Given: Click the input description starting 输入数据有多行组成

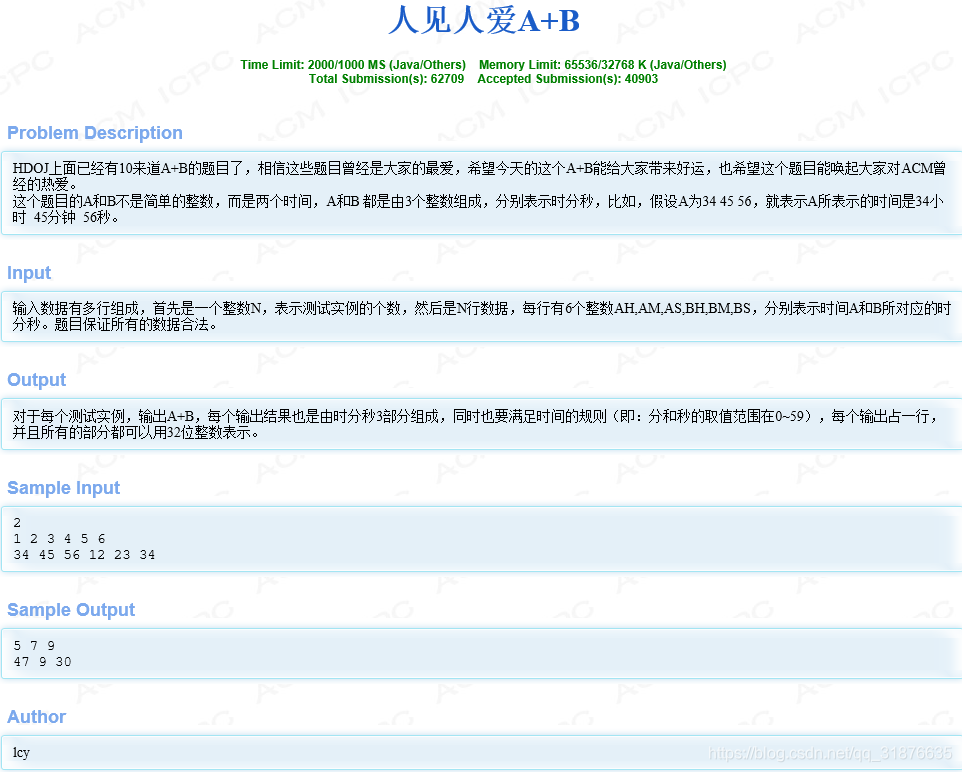Looking at the screenshot, I should (481, 316).
